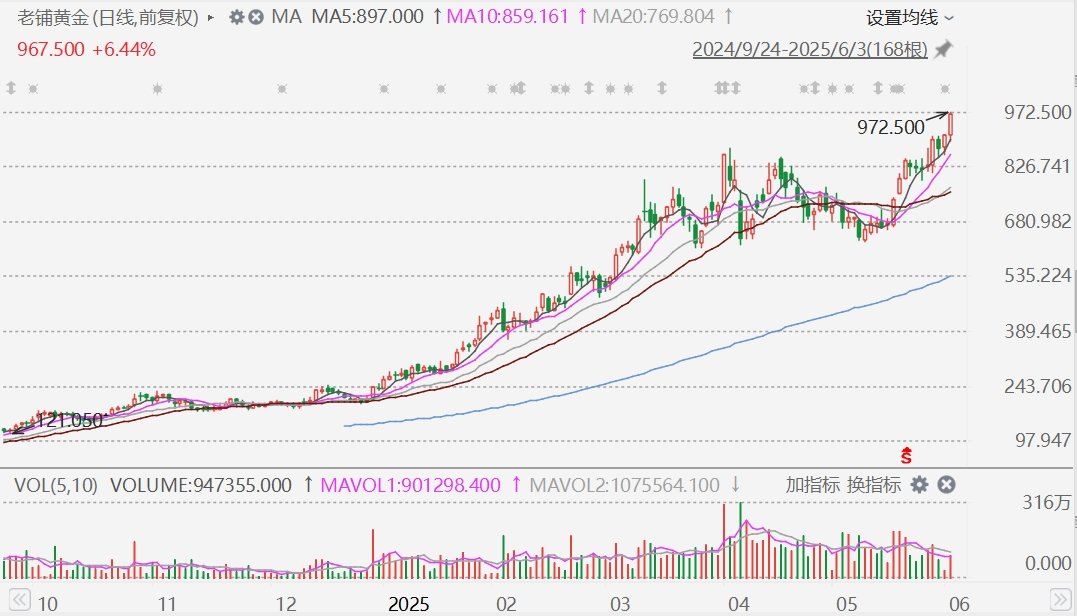This screenshot has width=1077, height=616.
Task: Open the 2024/9/24-2025/6/3(168根) date range link
Action: 810,49
